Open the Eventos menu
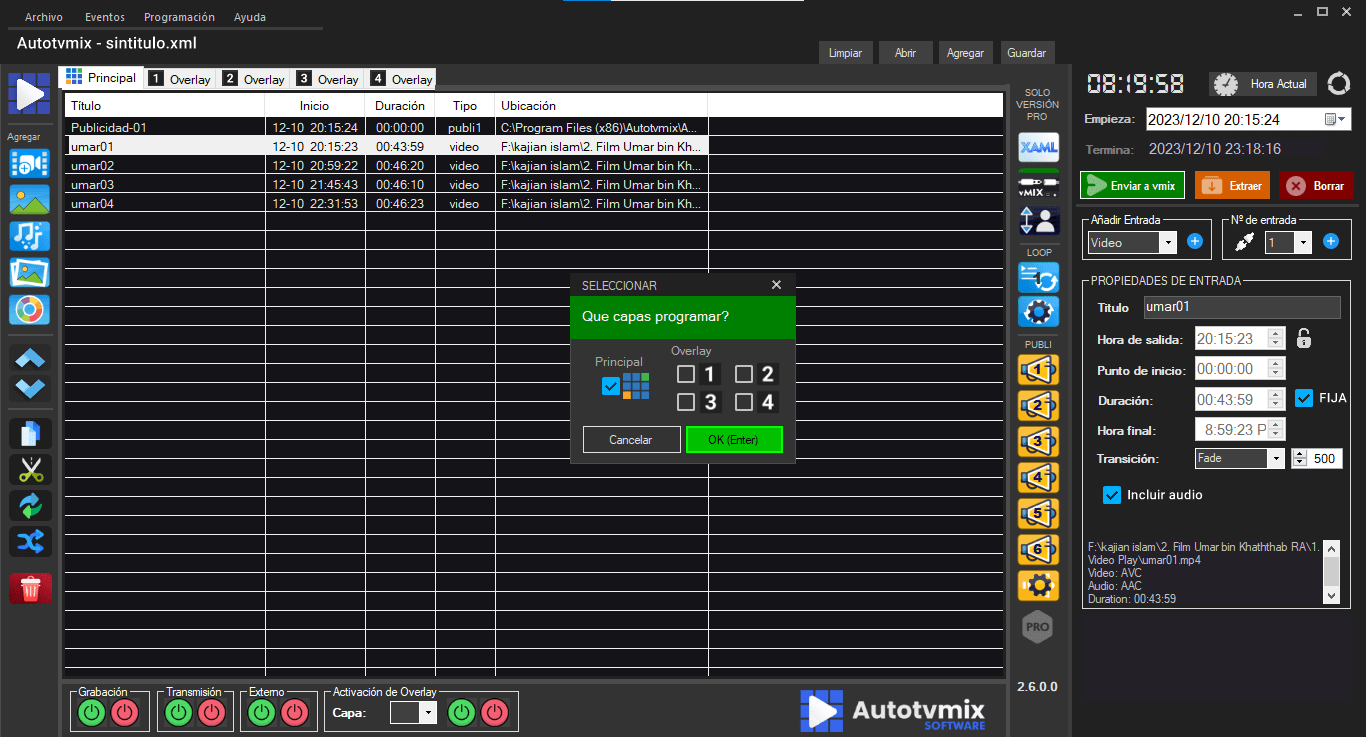The height and width of the screenshot is (737, 1366). [105, 17]
